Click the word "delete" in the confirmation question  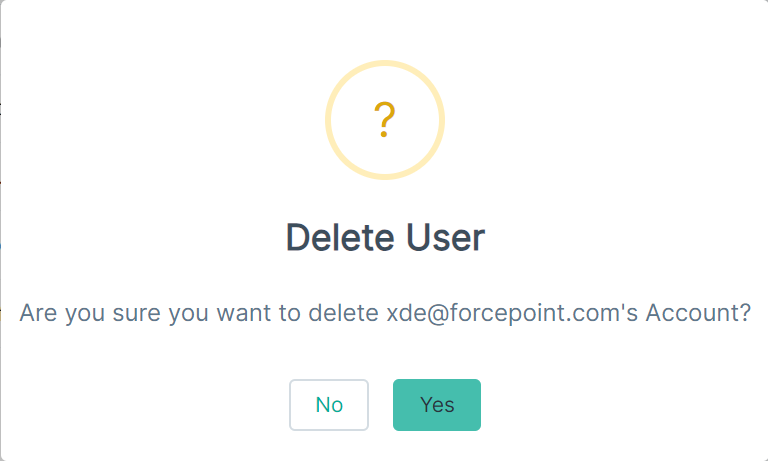(343, 313)
